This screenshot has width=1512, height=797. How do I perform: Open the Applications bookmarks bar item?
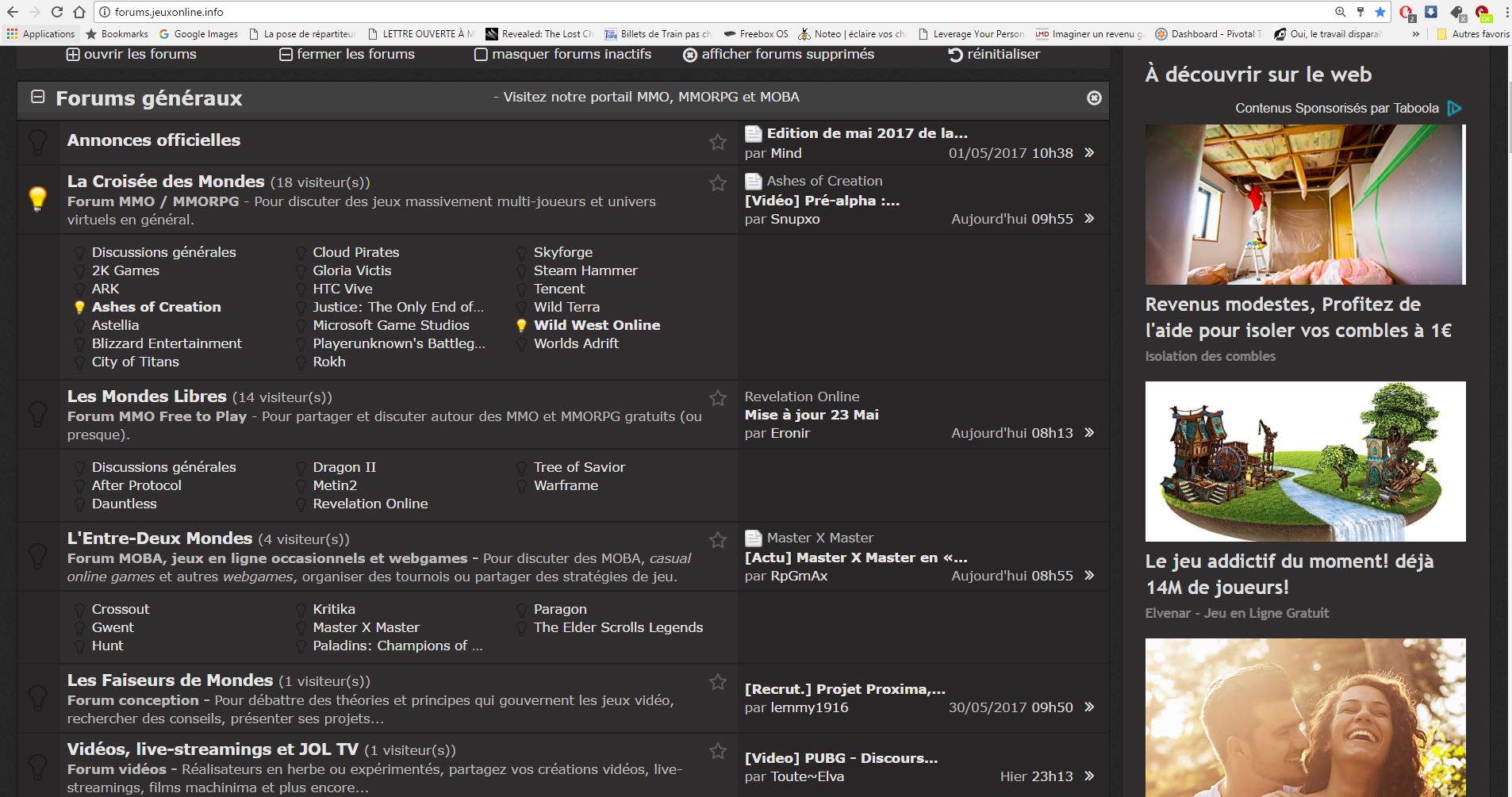click(x=40, y=34)
